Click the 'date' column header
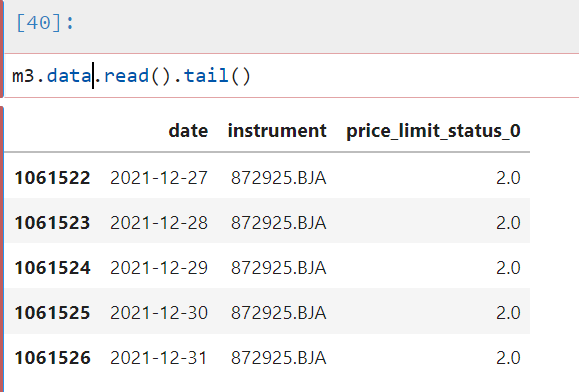Viewport: 579px width, 392px height. [188, 131]
